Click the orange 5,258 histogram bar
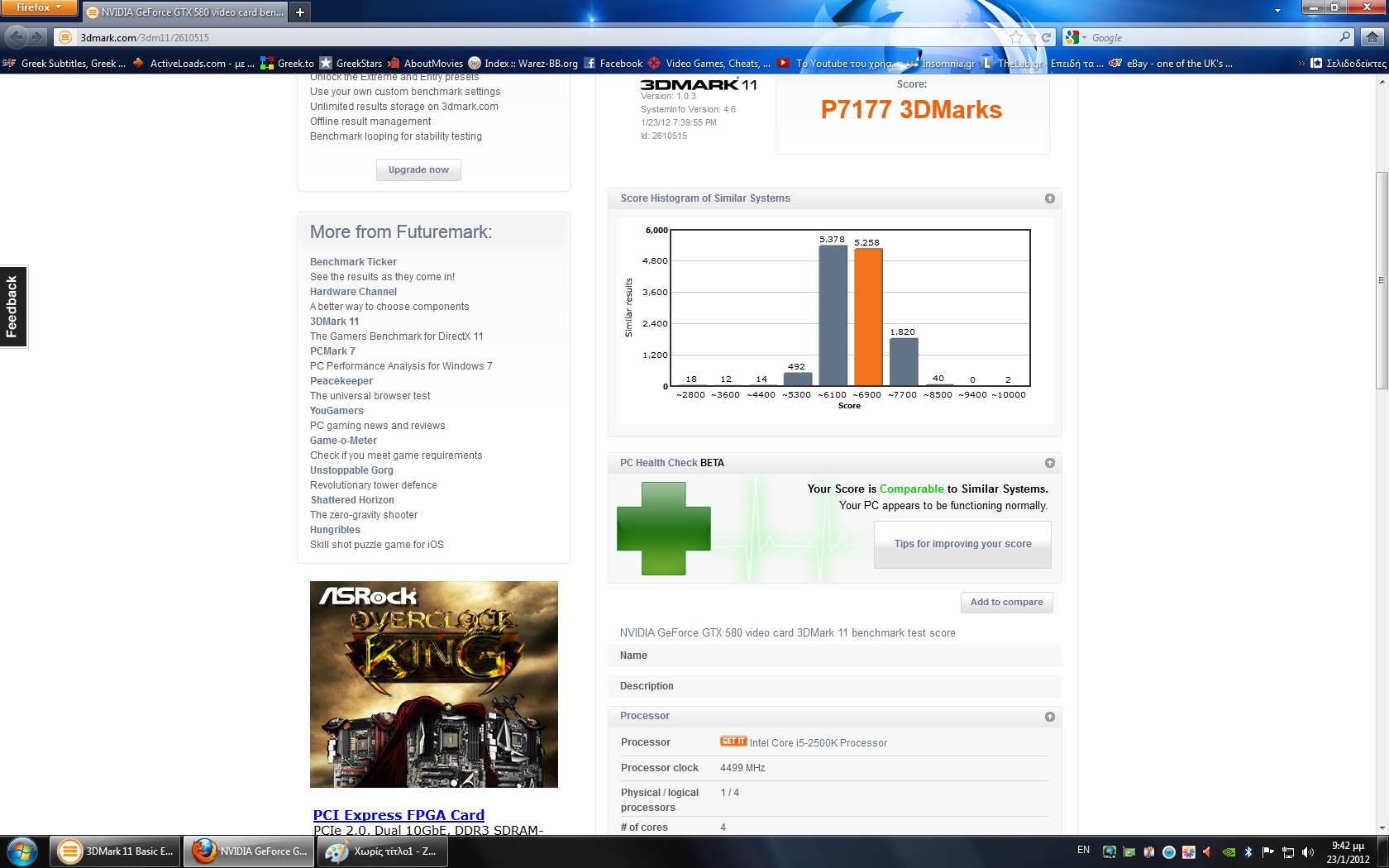 pyautogui.click(x=868, y=317)
